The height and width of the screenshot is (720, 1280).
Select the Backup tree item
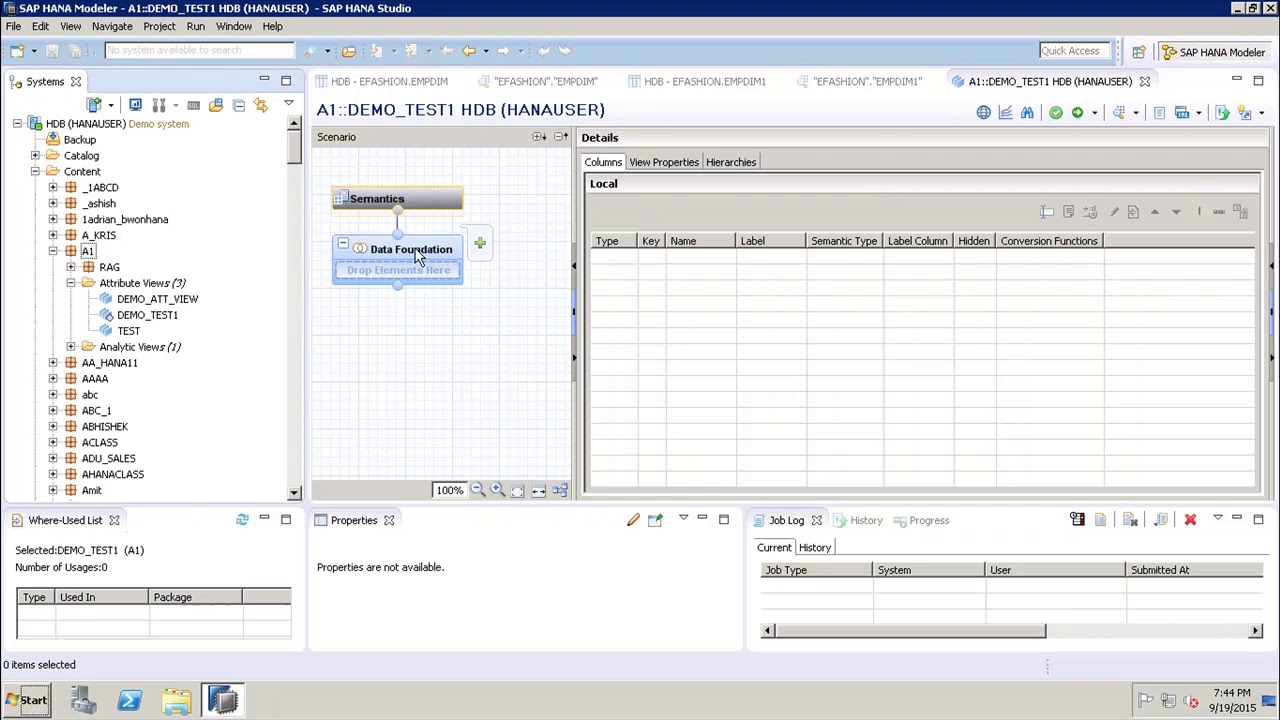click(80, 140)
